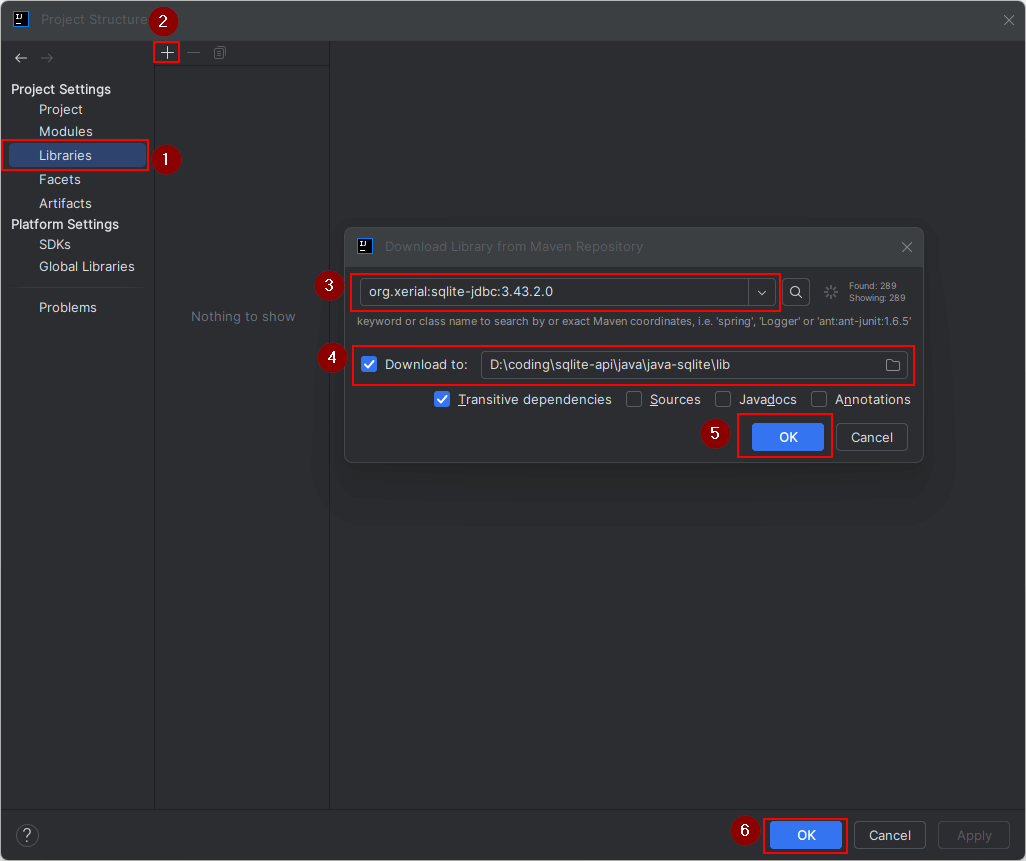Enable the Sources checkbox
Screen dimensions: 1026x861
pos(634,399)
